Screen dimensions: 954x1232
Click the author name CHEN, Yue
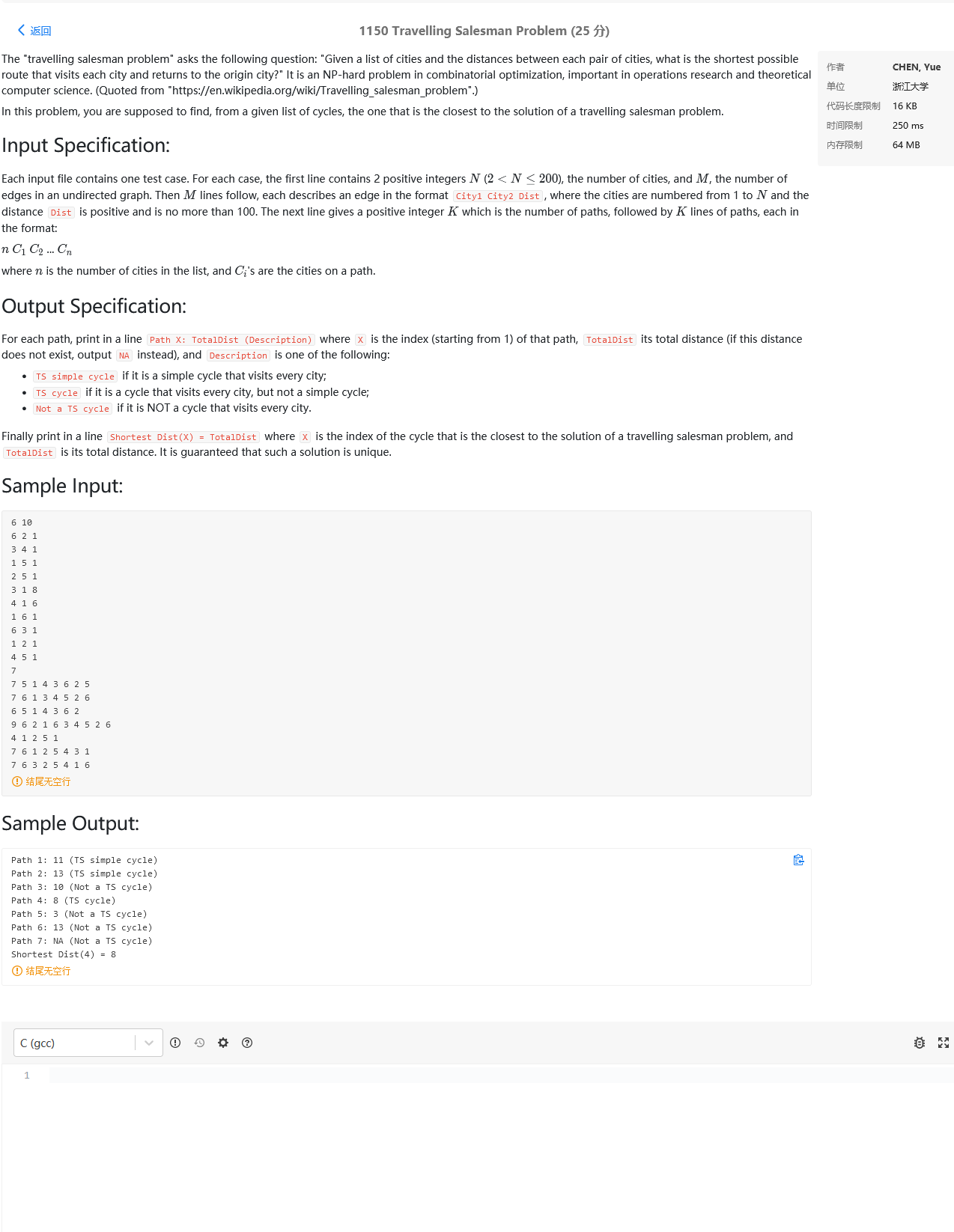click(x=917, y=67)
